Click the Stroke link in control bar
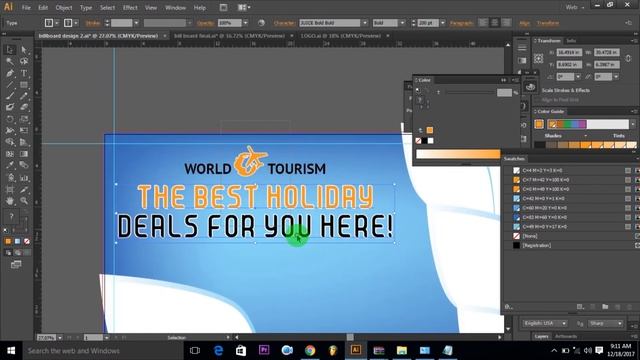This screenshot has height=360, width=640. pyautogui.click(x=93, y=23)
